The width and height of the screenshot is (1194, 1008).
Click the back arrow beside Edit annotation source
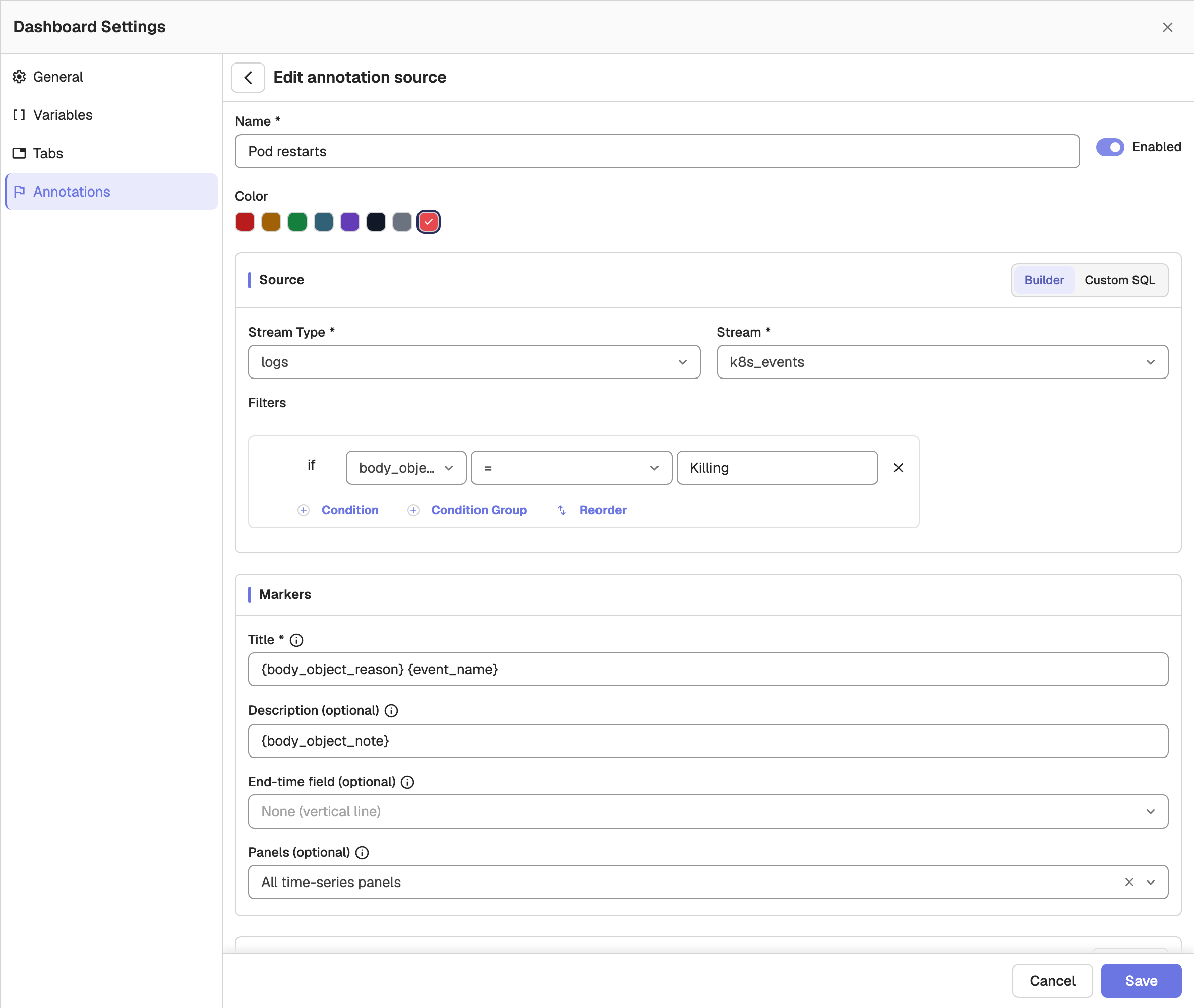(248, 77)
